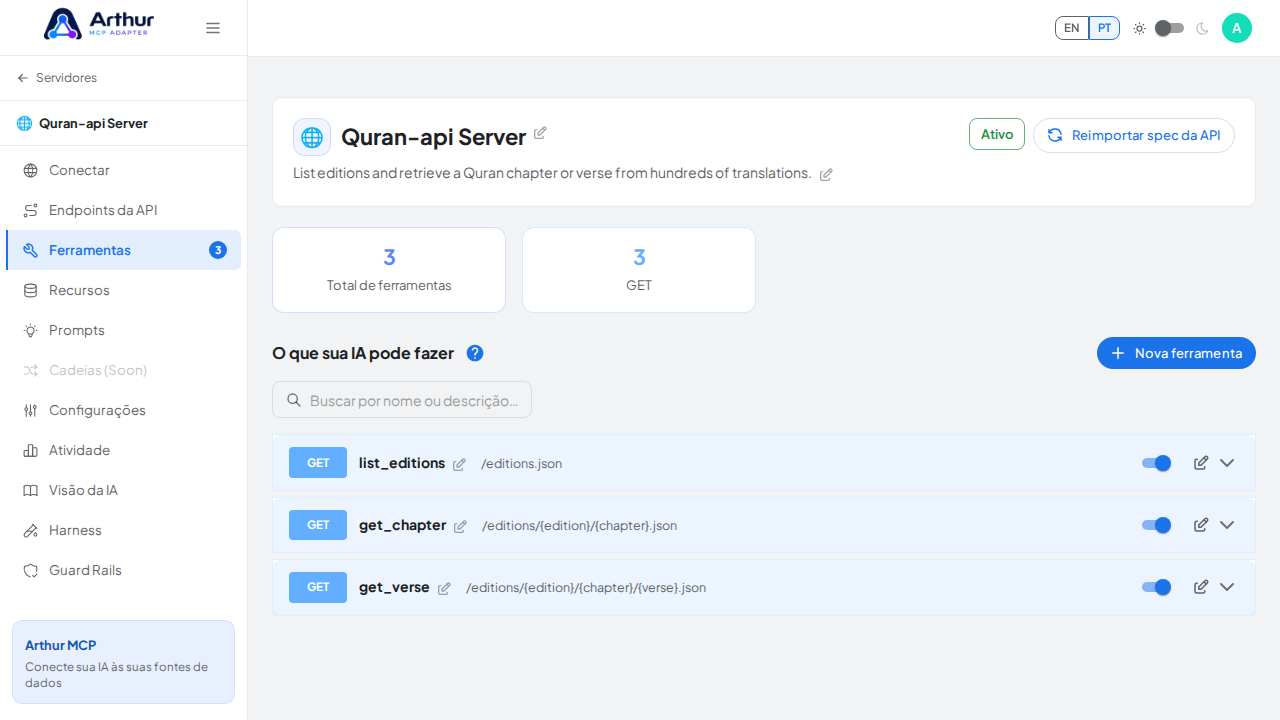Go back to Servidores
Viewport: 1280px width, 720px height.
[x=57, y=78]
